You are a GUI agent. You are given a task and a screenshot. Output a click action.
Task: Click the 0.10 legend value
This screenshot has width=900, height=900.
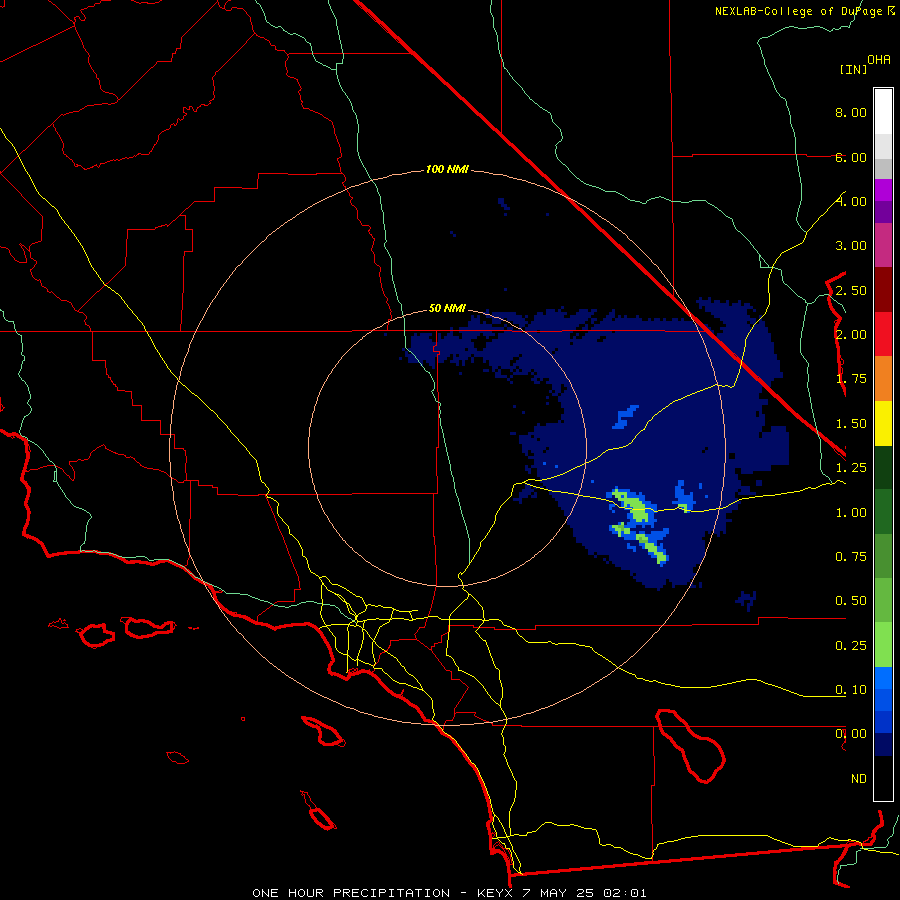[x=851, y=690]
